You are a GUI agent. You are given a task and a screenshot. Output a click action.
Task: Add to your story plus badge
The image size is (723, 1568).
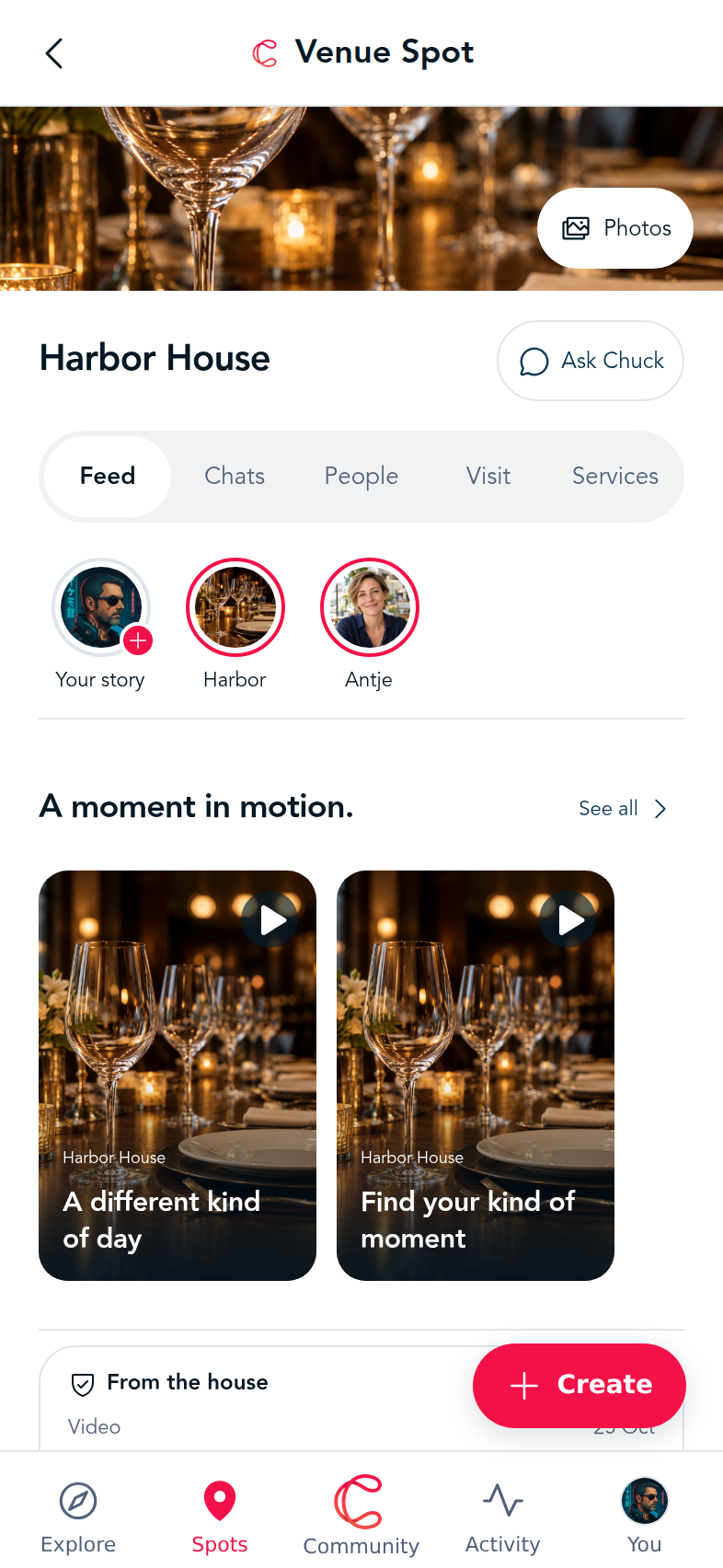click(x=138, y=640)
